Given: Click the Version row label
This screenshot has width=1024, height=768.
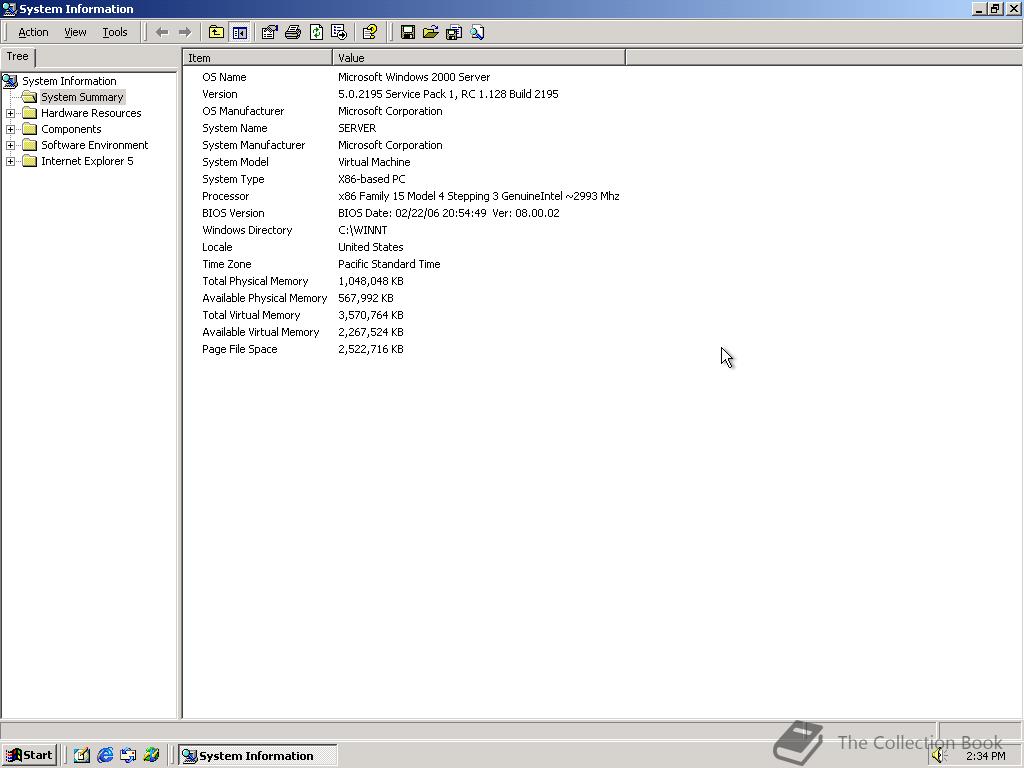Looking at the screenshot, I should coord(219,94).
